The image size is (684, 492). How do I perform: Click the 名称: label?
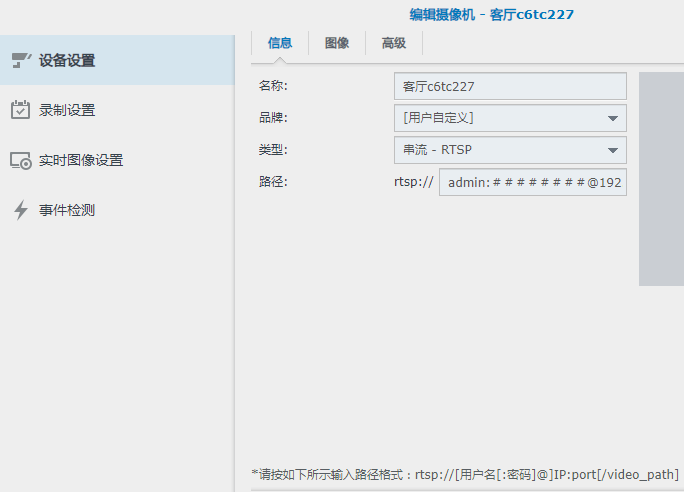[273, 85]
